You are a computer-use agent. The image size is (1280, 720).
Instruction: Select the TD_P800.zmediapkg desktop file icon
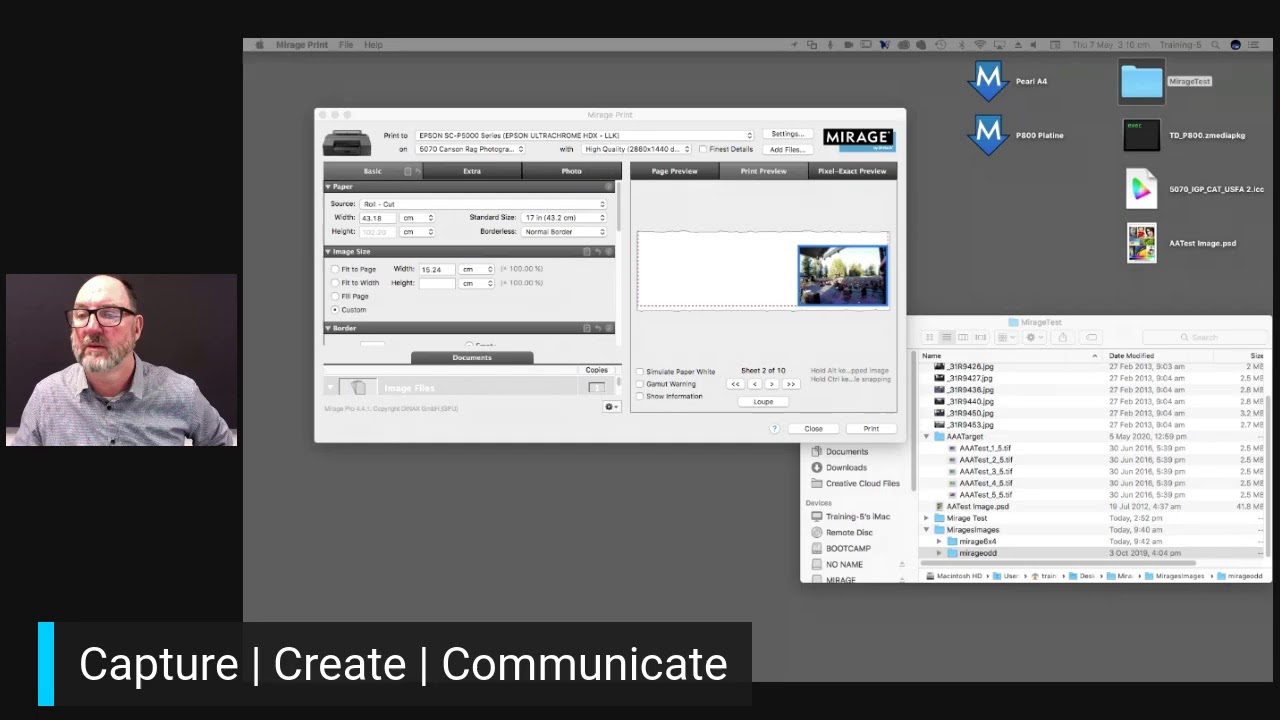pyautogui.click(x=1141, y=135)
